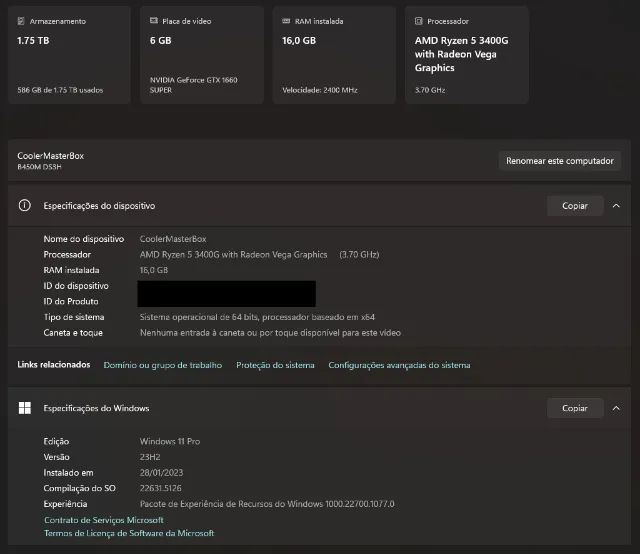Open the RAM instalada 16,0 GB card
This screenshot has width=640, height=554.
pos(334,55)
